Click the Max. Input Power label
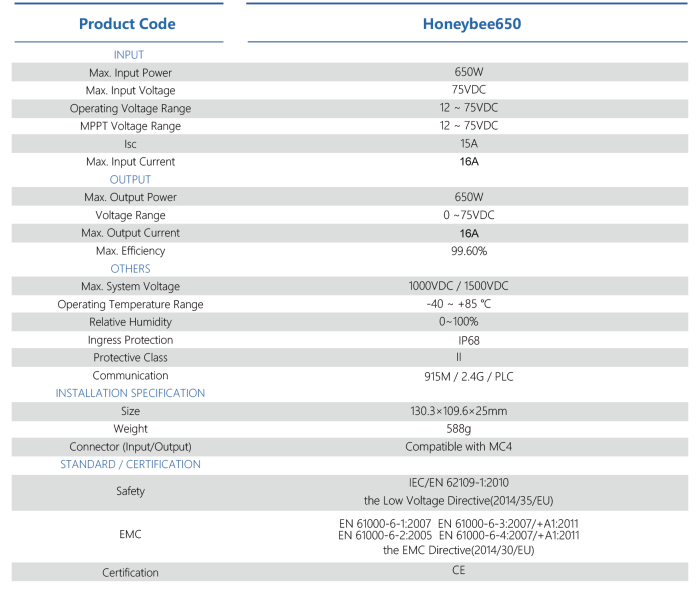This screenshot has width=698, height=599. coord(130,73)
